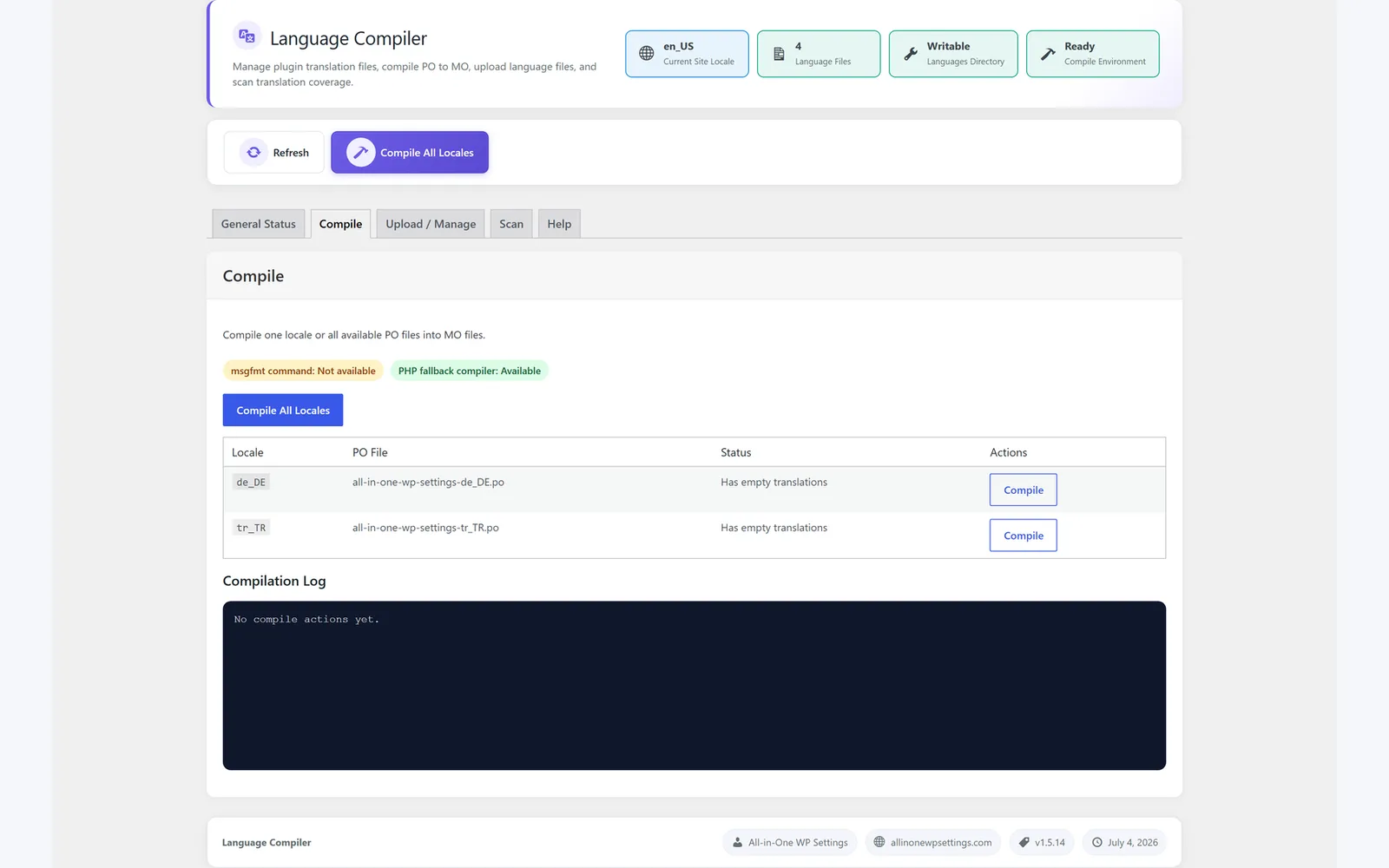Click the tag icon beside v1.5.14
This screenshot has width=1389, height=868.
(1024, 842)
